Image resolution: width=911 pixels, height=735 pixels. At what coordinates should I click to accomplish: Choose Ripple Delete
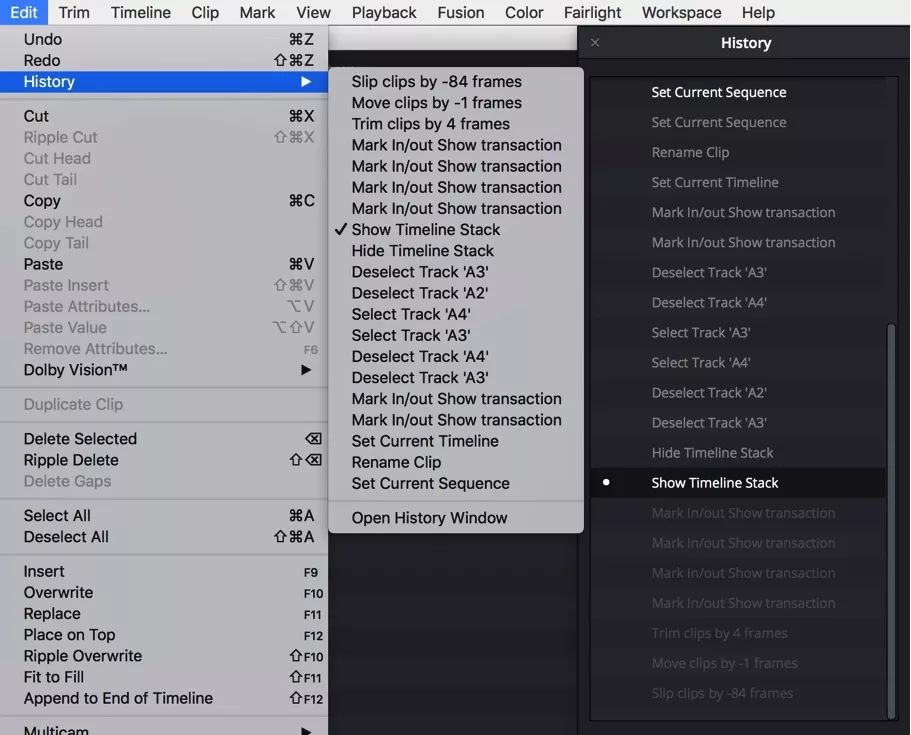tap(164, 460)
